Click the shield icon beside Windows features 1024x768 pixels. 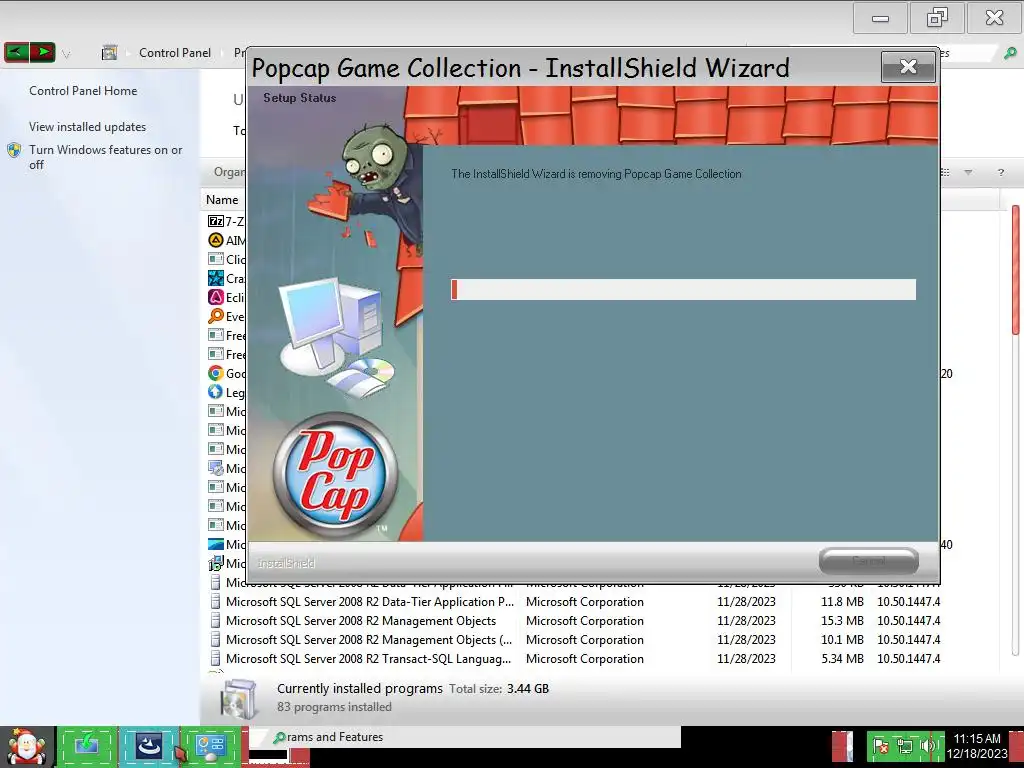coord(14,150)
